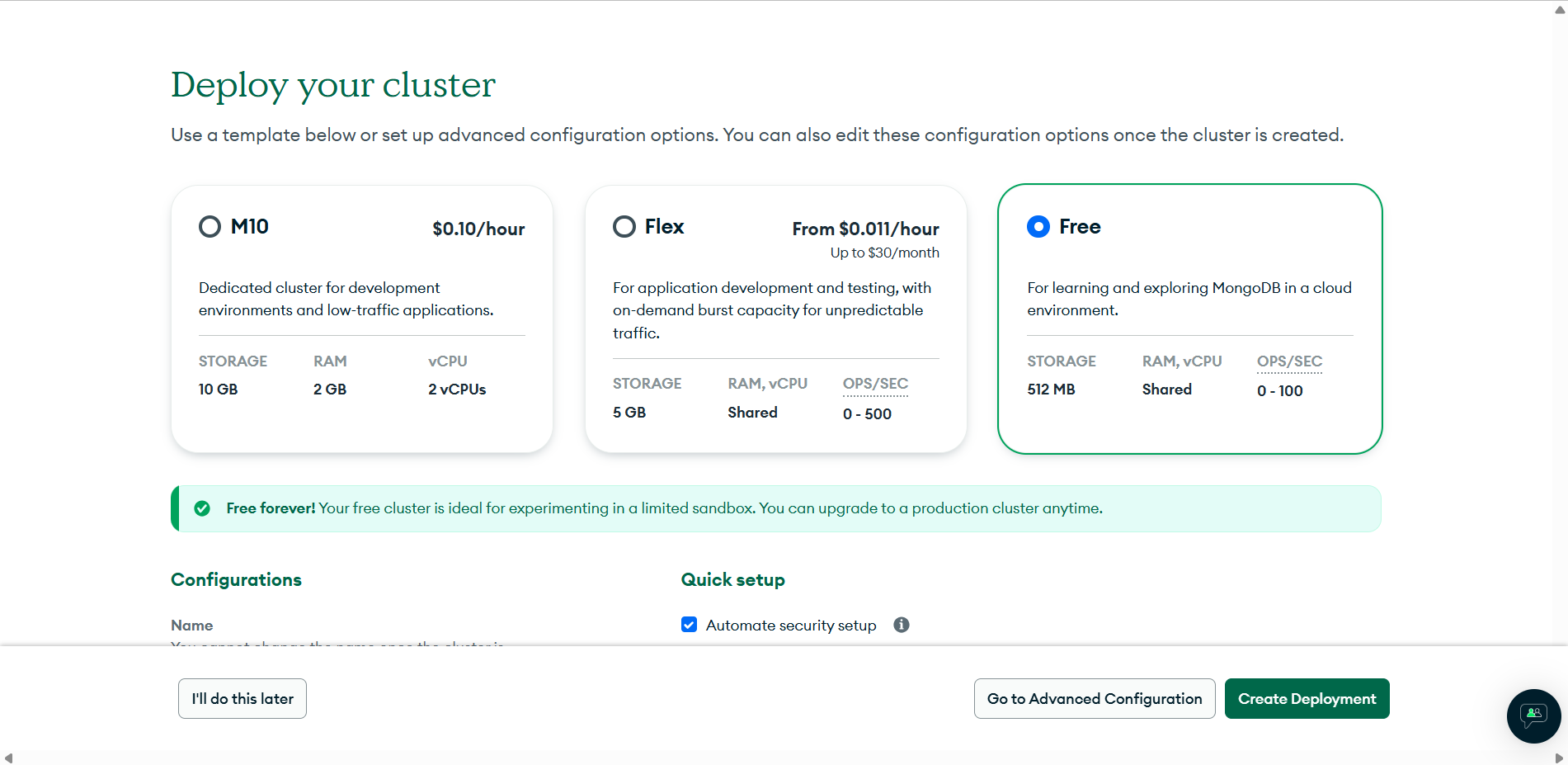Click the green checkmark in Free forever banner
This screenshot has width=1568, height=765.
click(202, 508)
